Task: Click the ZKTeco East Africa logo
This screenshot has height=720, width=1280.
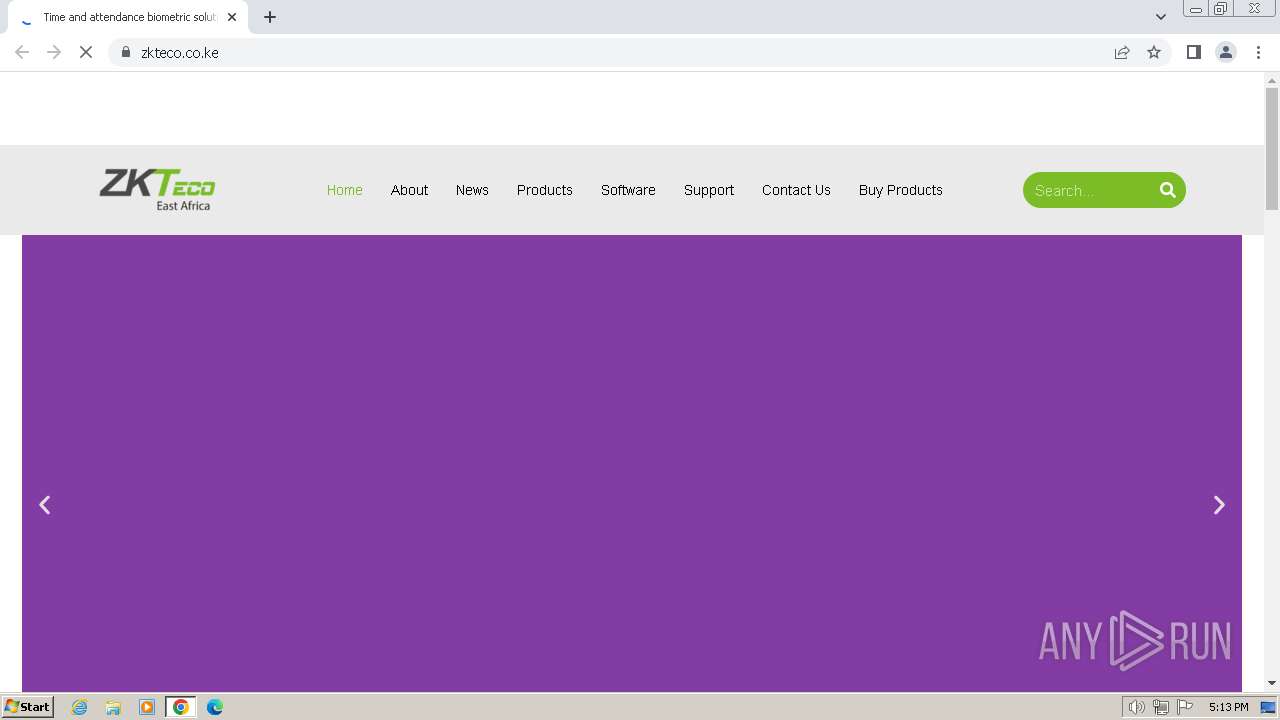Action: (157, 189)
